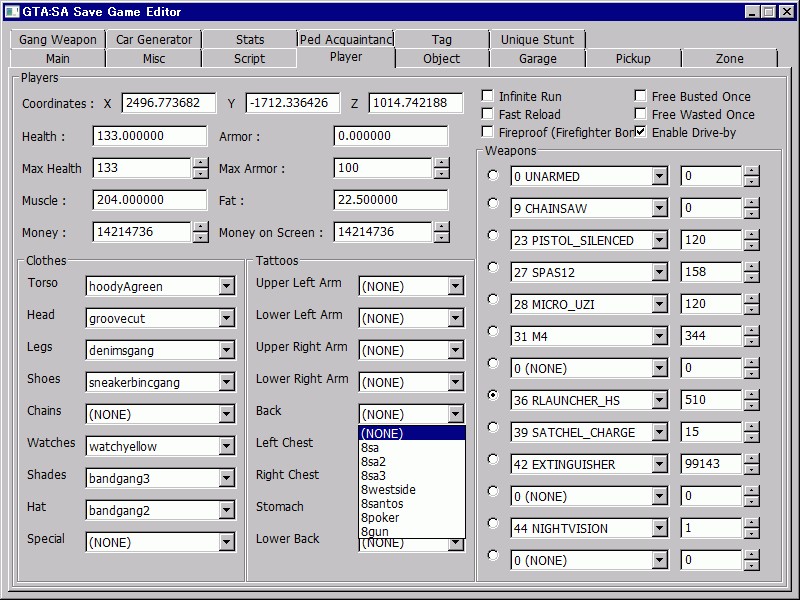This screenshot has height=600, width=800.
Task: Select the radio button for 0 UNARMED
Action: [x=493, y=176]
